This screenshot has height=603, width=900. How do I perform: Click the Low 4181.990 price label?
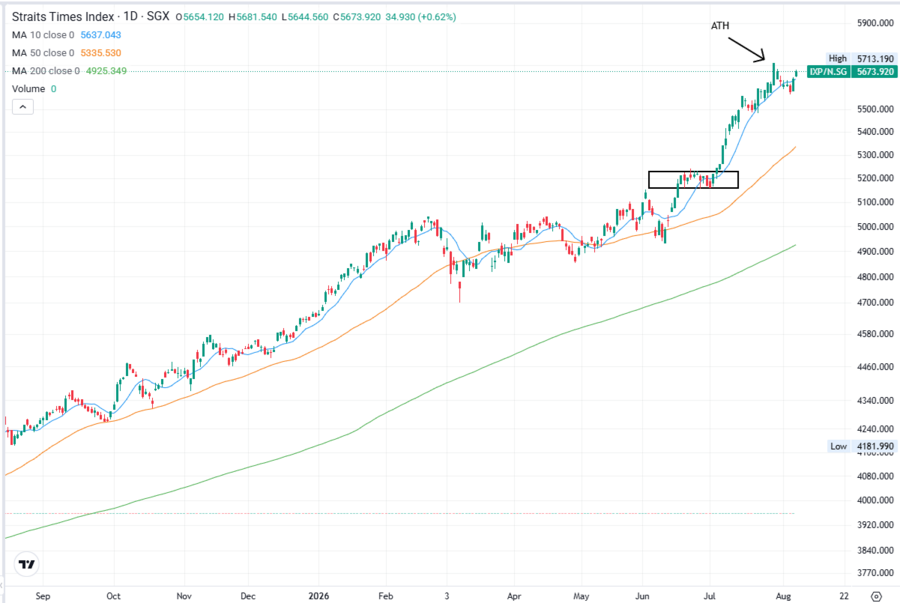tap(862, 446)
